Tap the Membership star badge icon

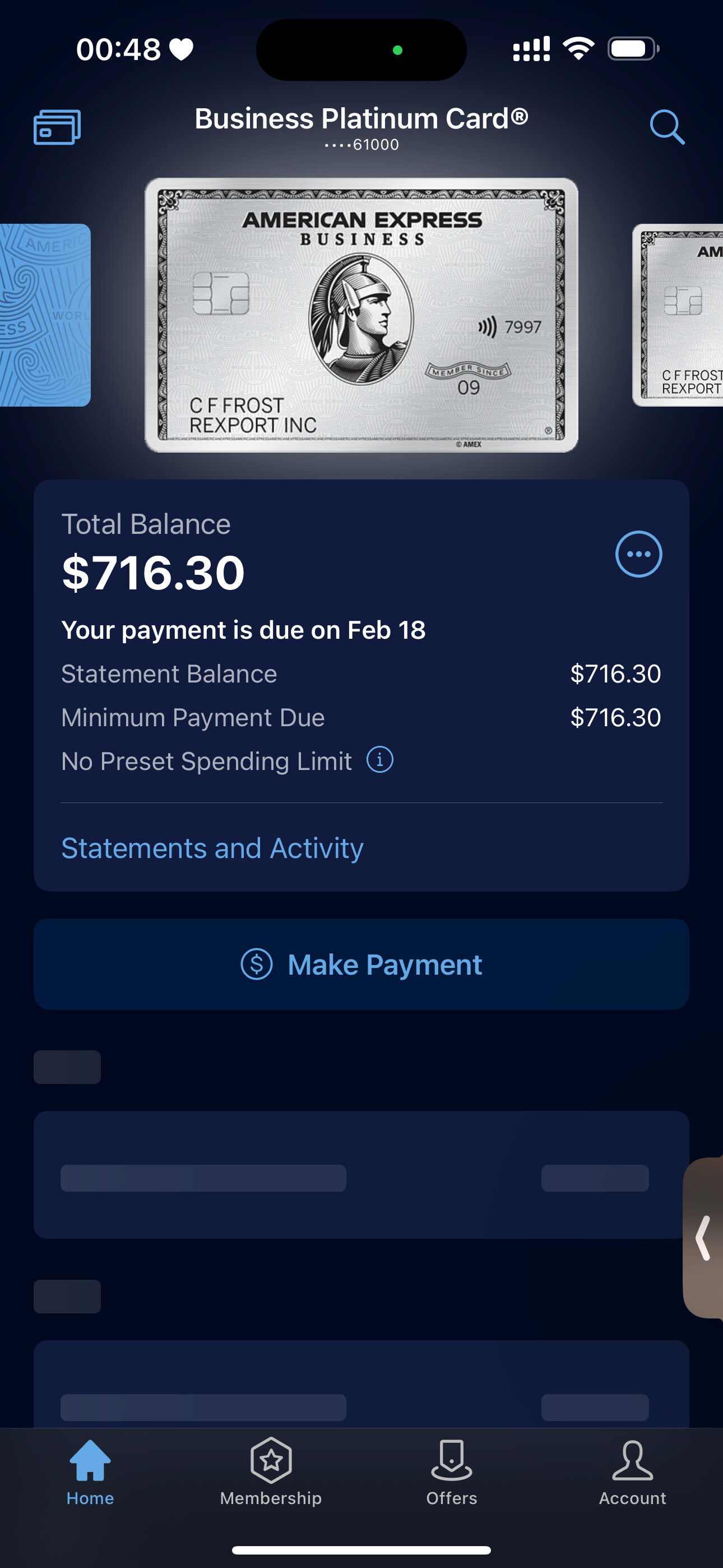[x=271, y=1460]
